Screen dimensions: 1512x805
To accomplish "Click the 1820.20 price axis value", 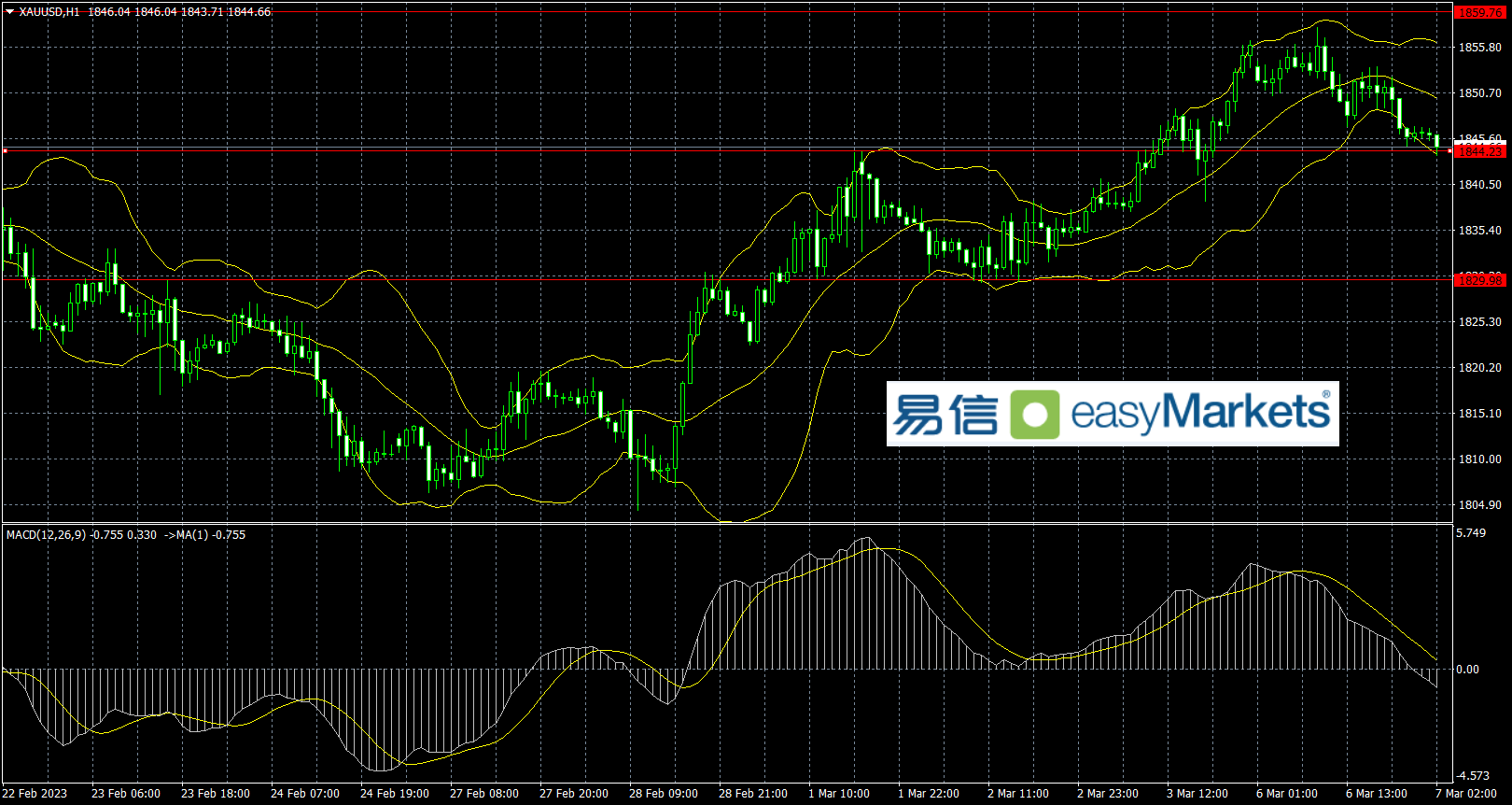I will coord(1480,368).
